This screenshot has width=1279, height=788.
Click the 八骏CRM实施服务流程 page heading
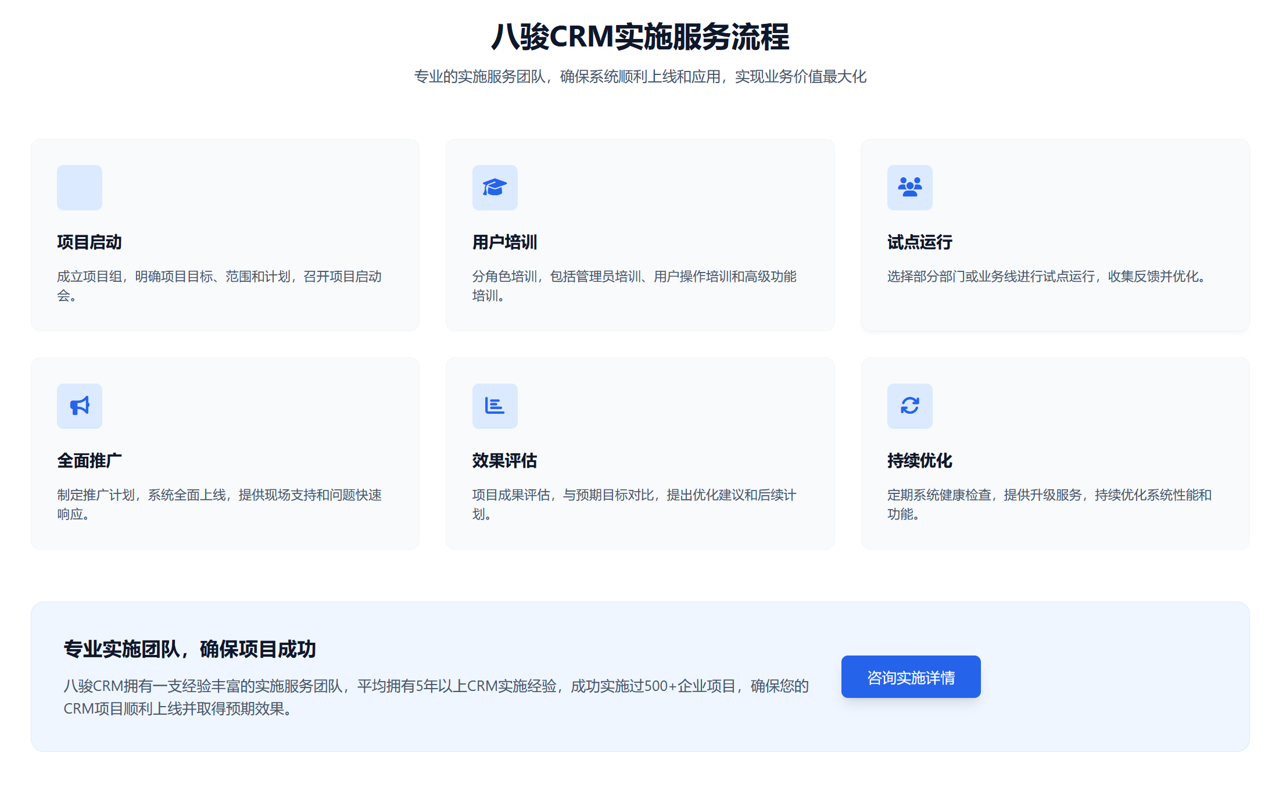click(x=639, y=37)
